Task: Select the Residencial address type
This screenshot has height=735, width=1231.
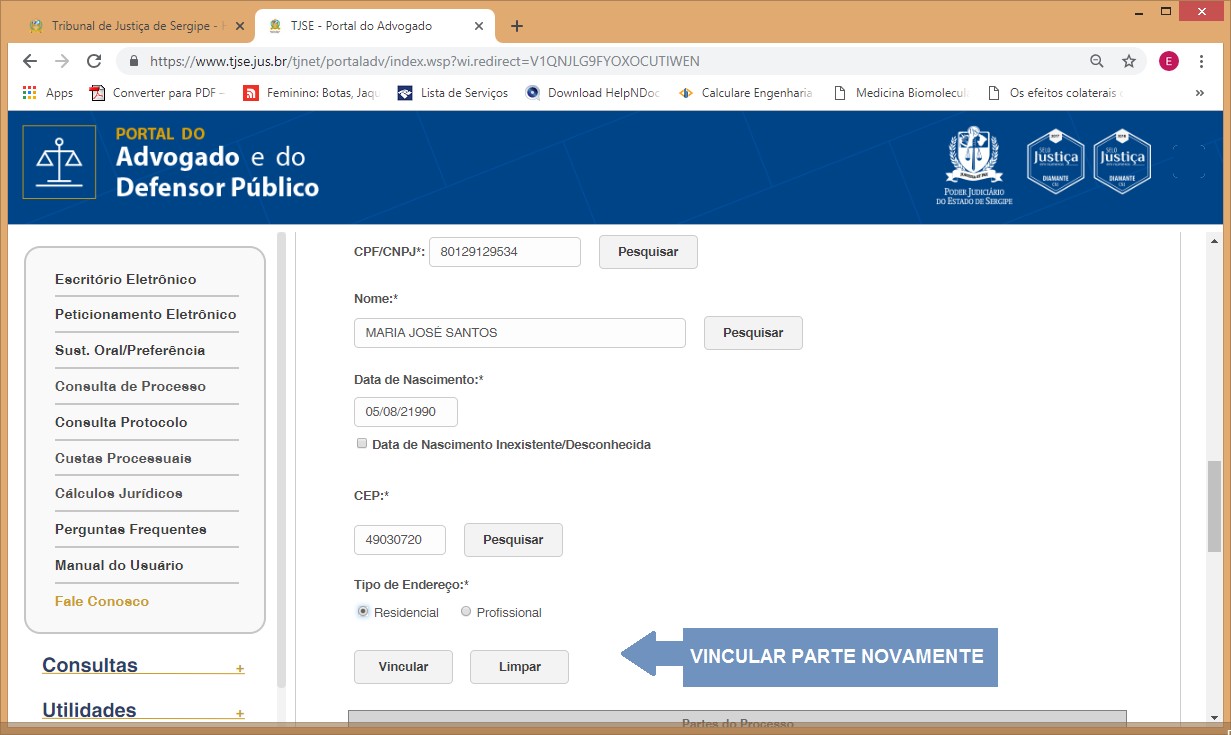Action: pos(363,612)
